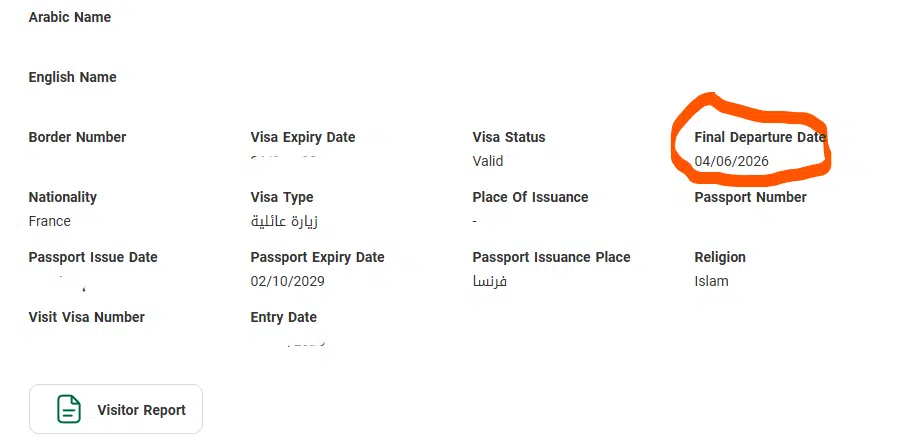917x447 pixels.
Task: Click the Nationality label
Action: pyautogui.click(x=63, y=197)
